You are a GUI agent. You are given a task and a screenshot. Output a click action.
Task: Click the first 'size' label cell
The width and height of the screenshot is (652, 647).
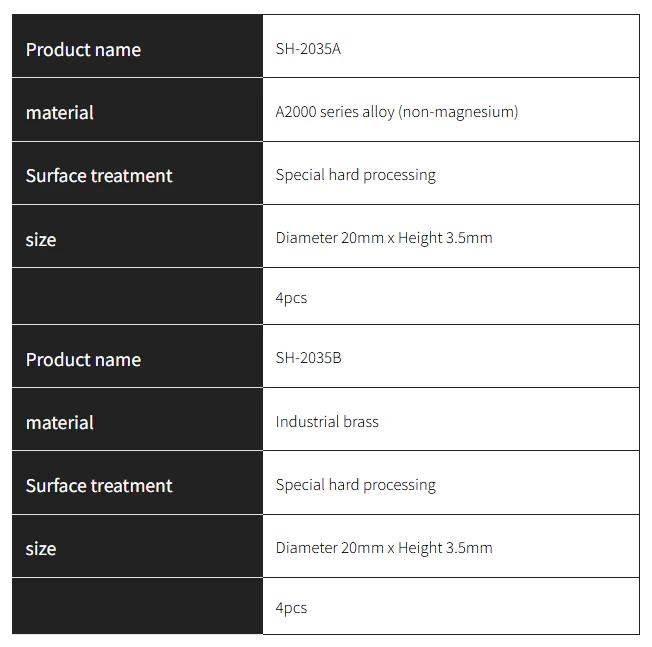point(137,236)
